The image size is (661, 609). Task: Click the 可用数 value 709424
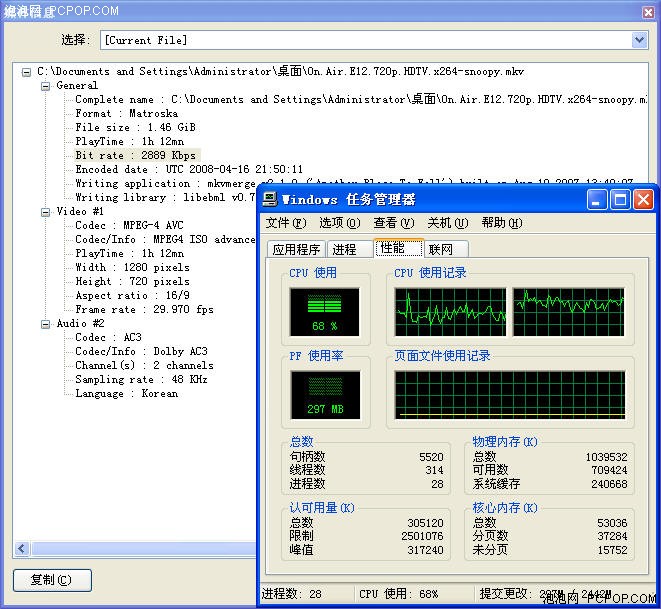pyautogui.click(x=610, y=470)
